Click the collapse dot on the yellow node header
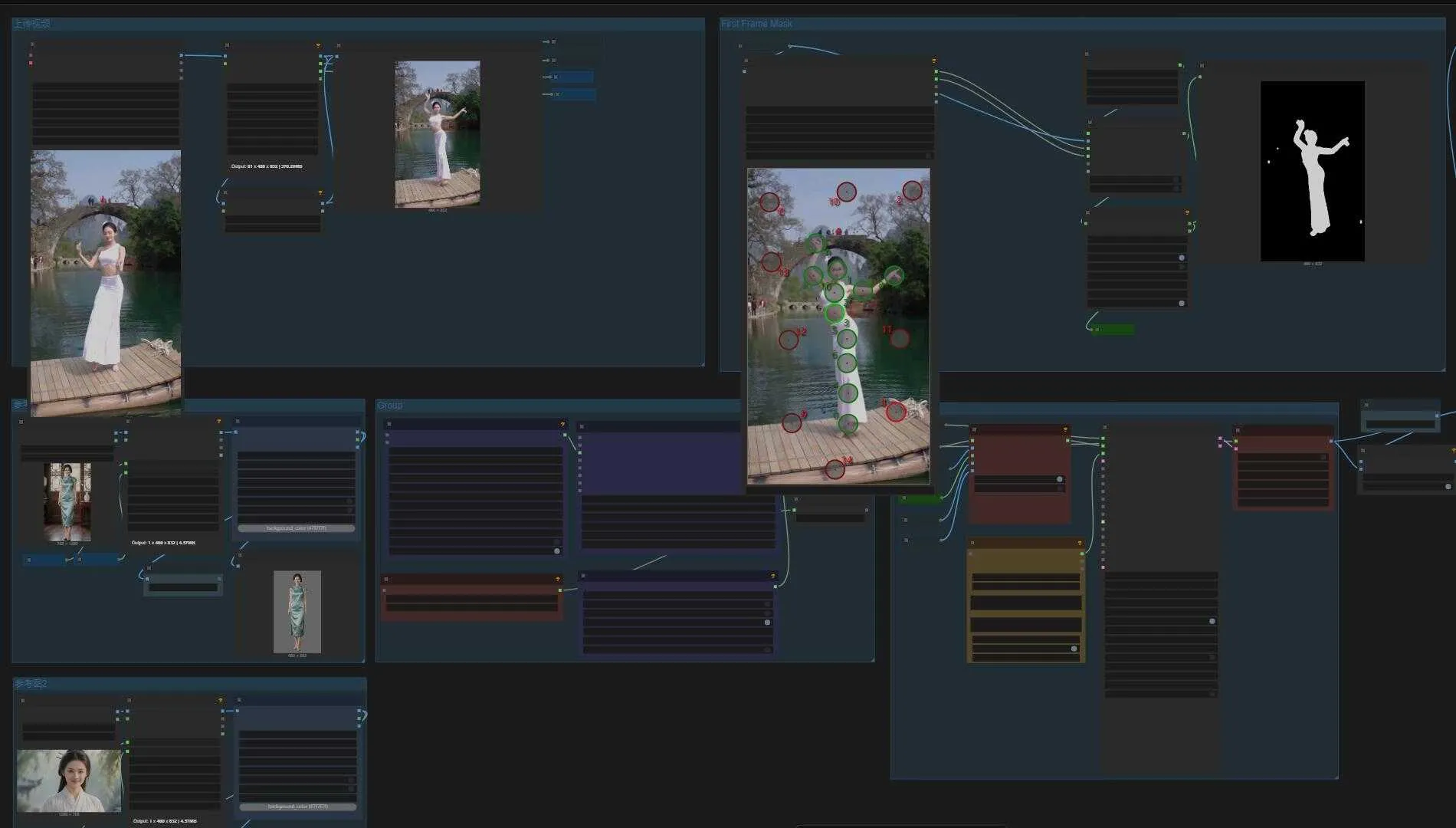 point(972,544)
